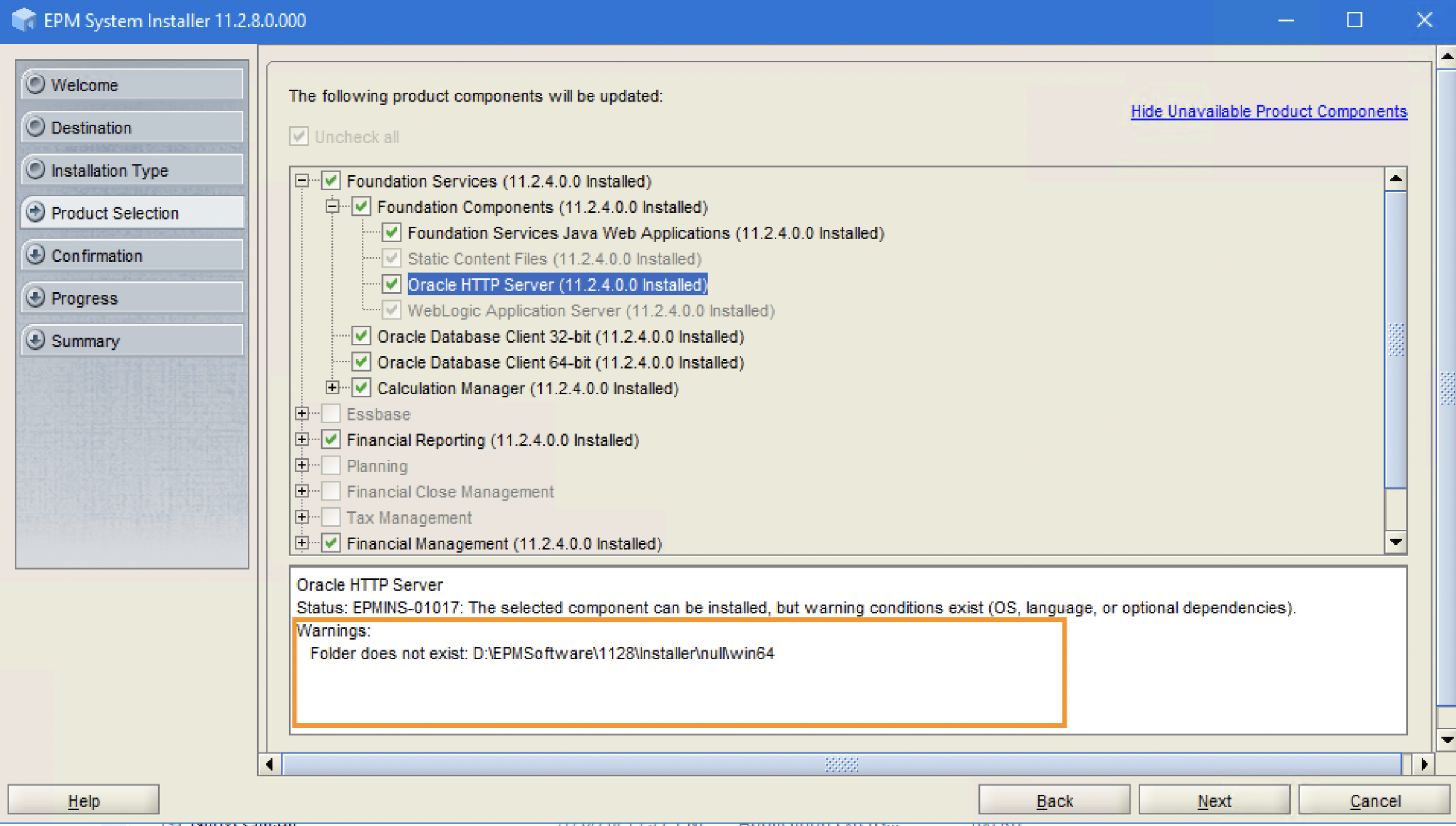Expand the Calculation Manager node

(x=332, y=387)
